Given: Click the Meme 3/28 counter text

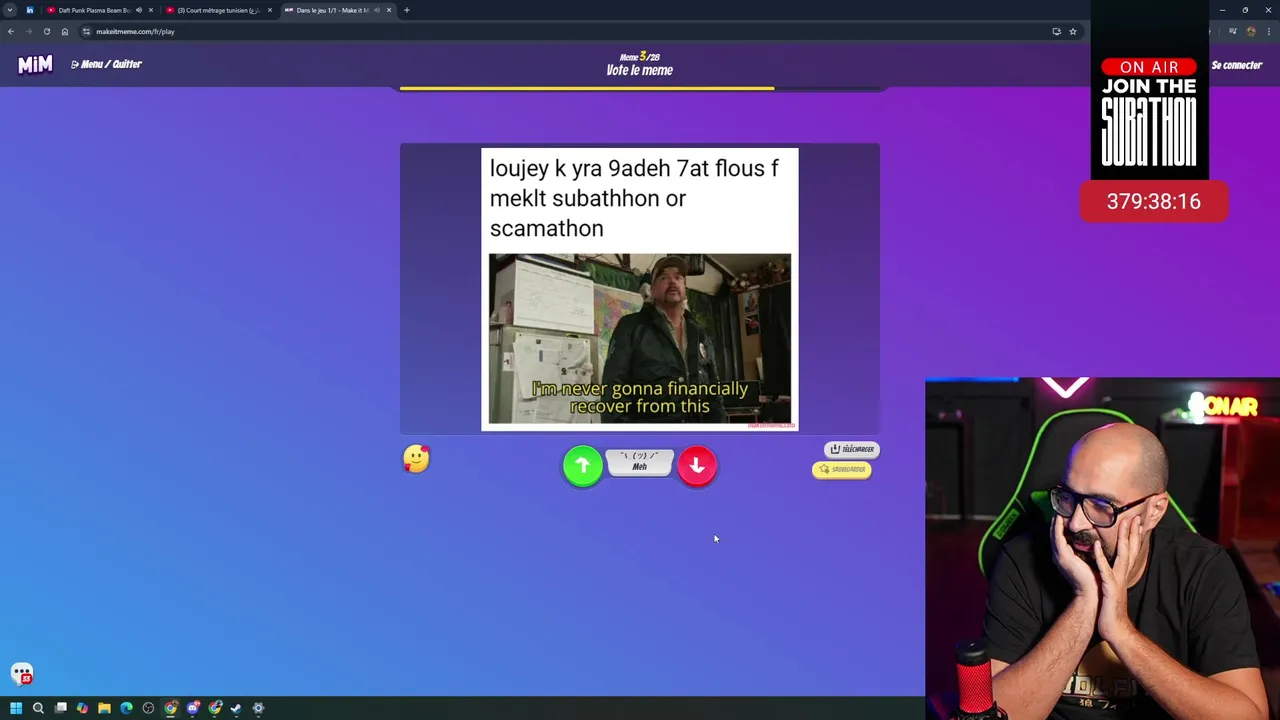Looking at the screenshot, I should pos(640,57).
